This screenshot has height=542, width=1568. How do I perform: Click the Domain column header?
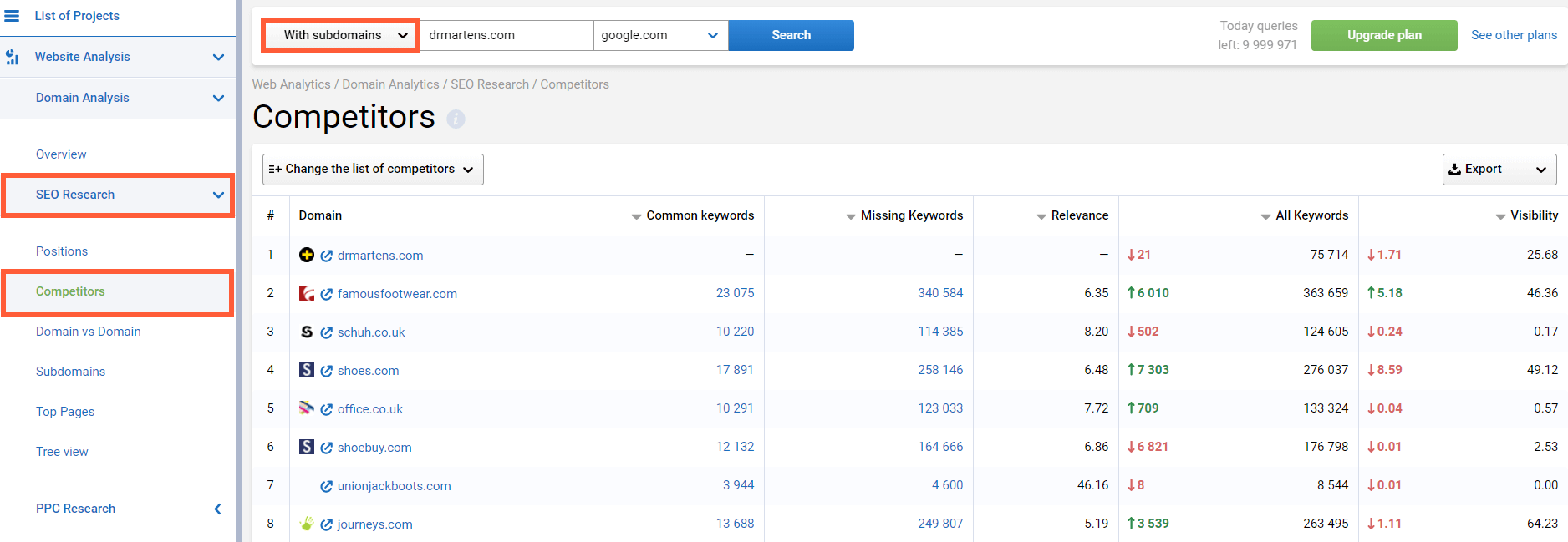point(320,215)
